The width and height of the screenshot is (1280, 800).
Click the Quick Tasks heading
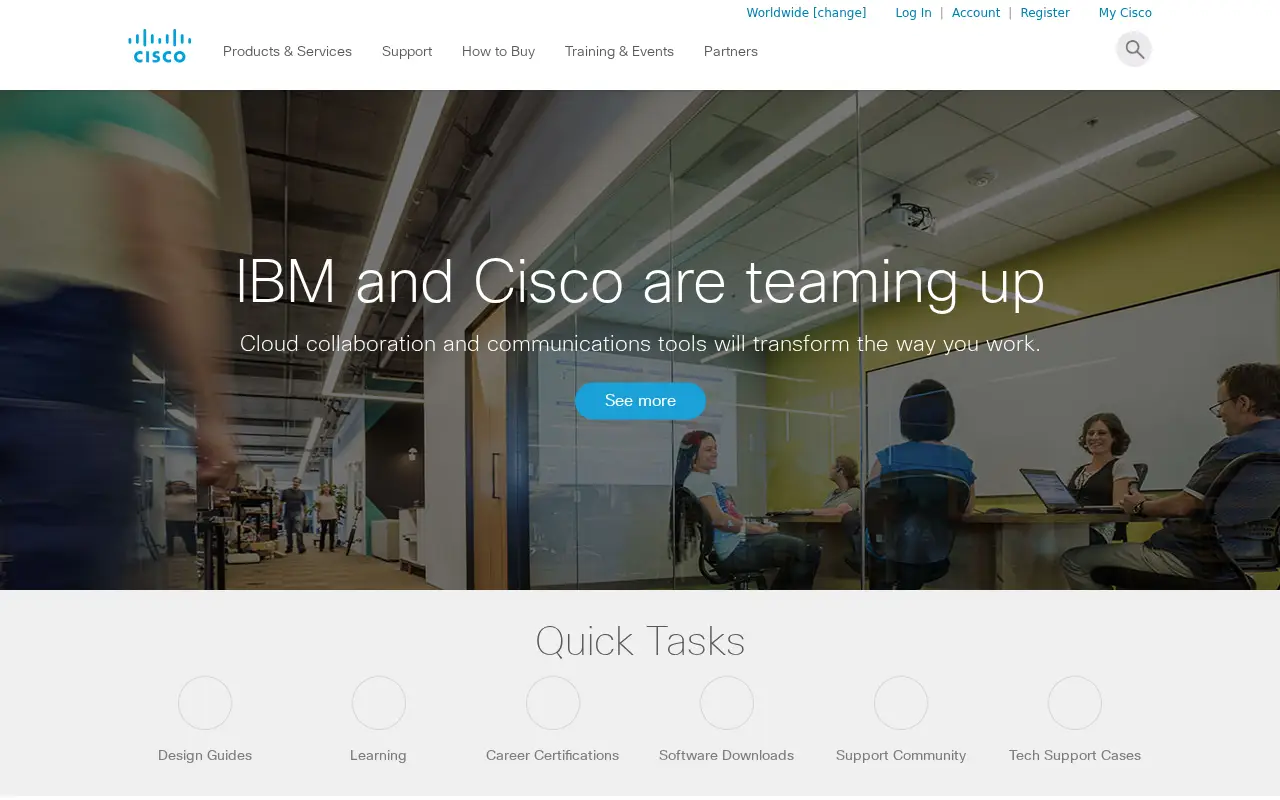(x=640, y=641)
